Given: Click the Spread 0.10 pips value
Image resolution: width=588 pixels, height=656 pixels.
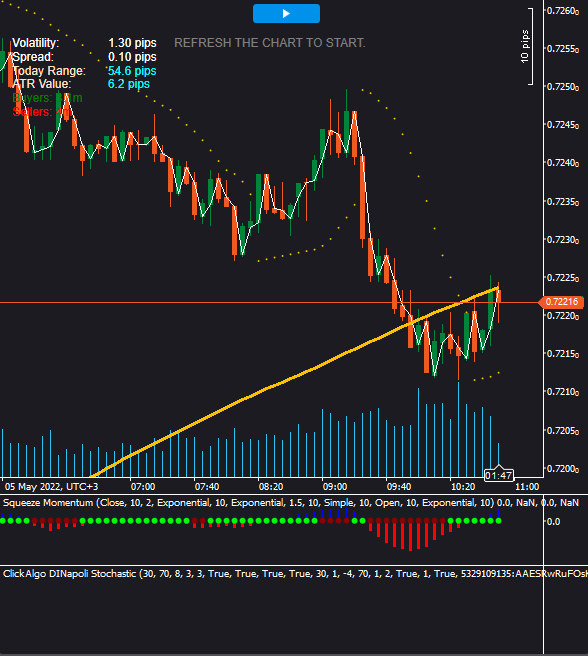Looking at the screenshot, I should coord(132,56).
